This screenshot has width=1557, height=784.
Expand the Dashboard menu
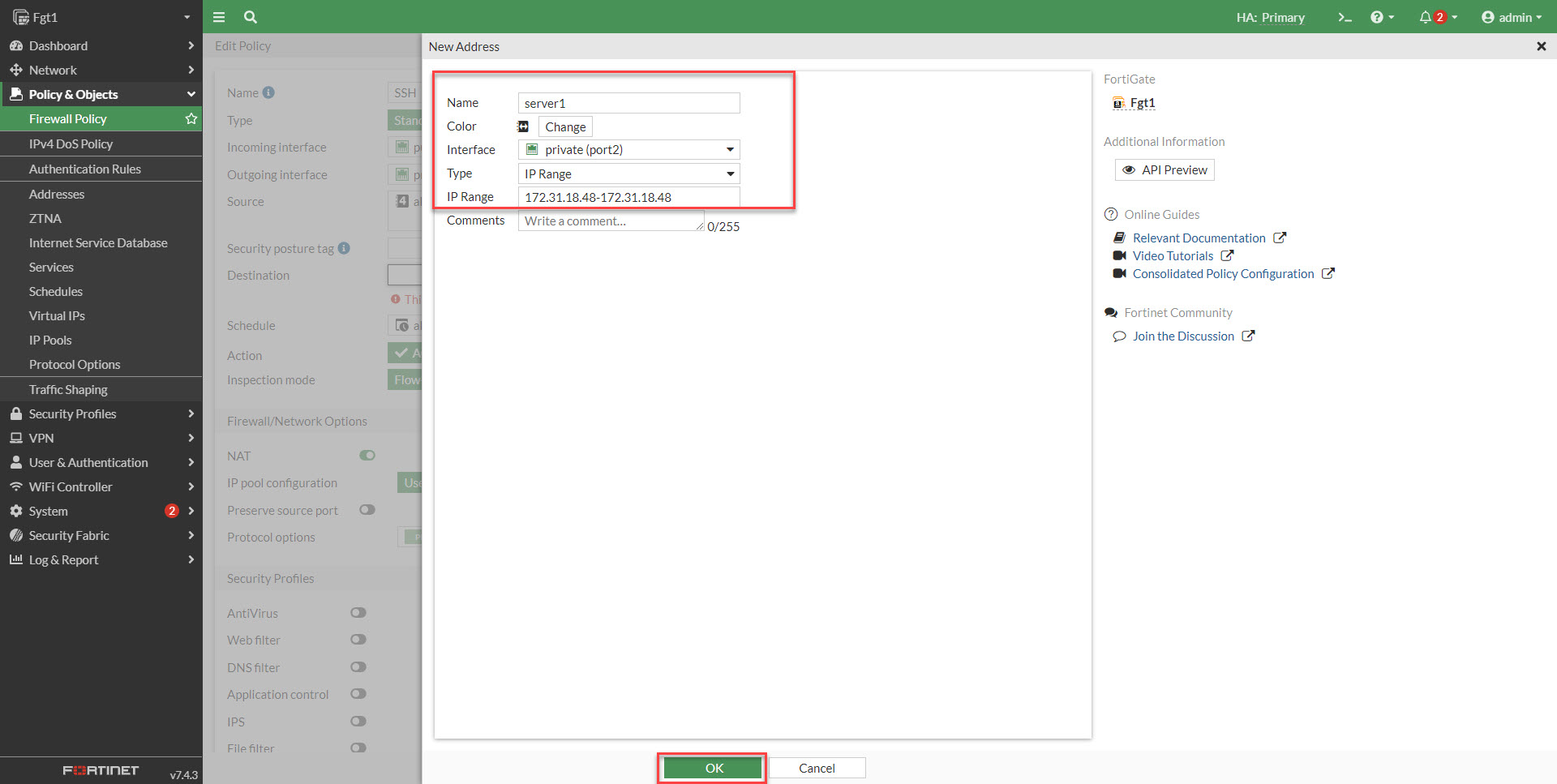[101, 45]
